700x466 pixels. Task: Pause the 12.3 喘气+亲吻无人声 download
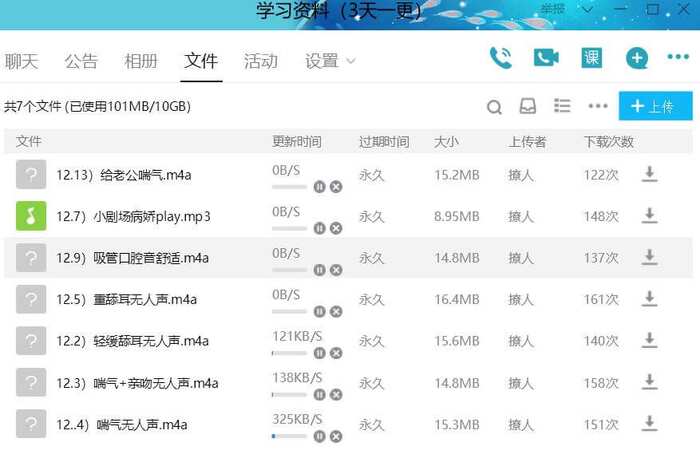click(319, 395)
